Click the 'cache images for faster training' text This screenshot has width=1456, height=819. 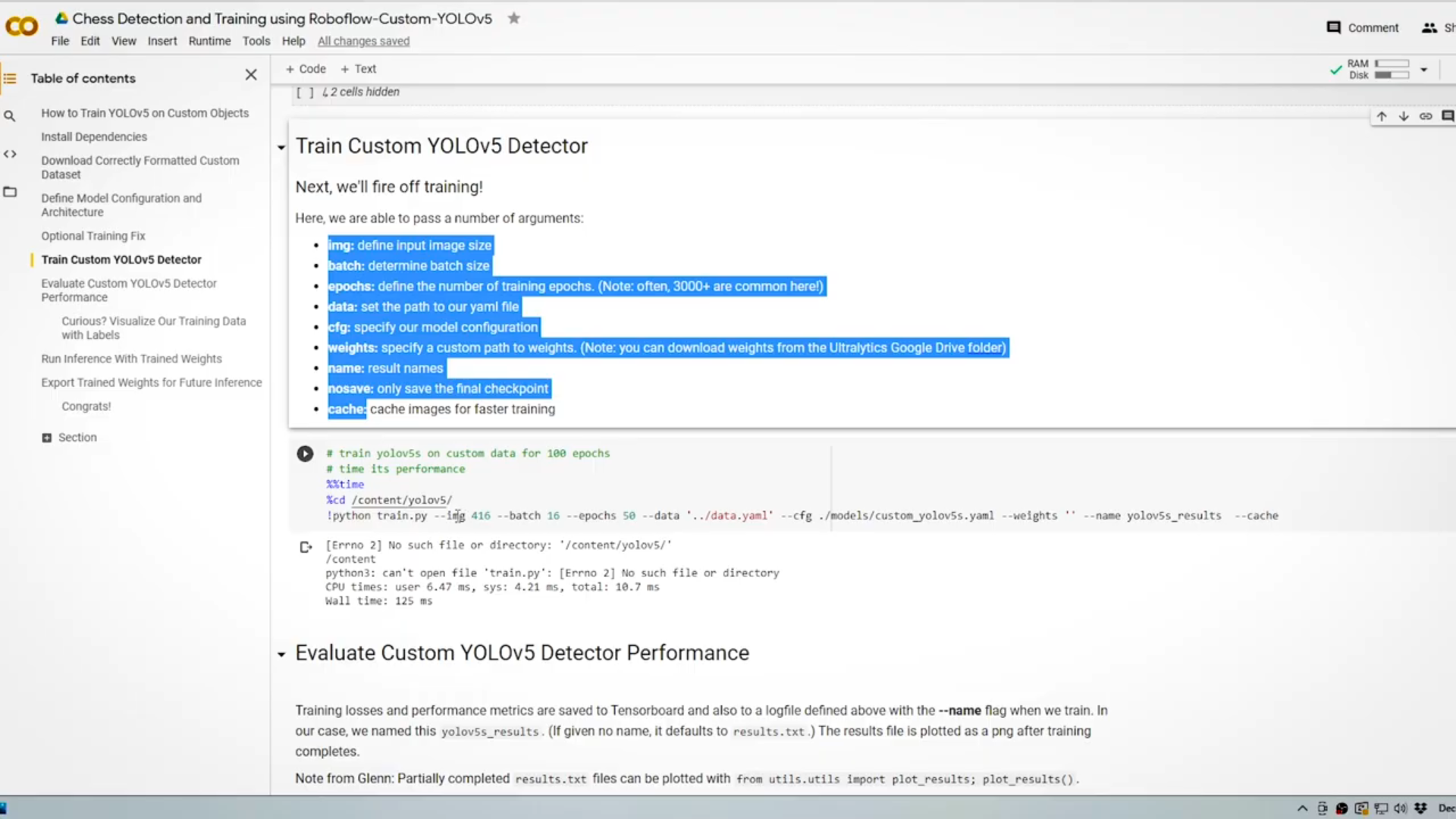click(x=463, y=409)
